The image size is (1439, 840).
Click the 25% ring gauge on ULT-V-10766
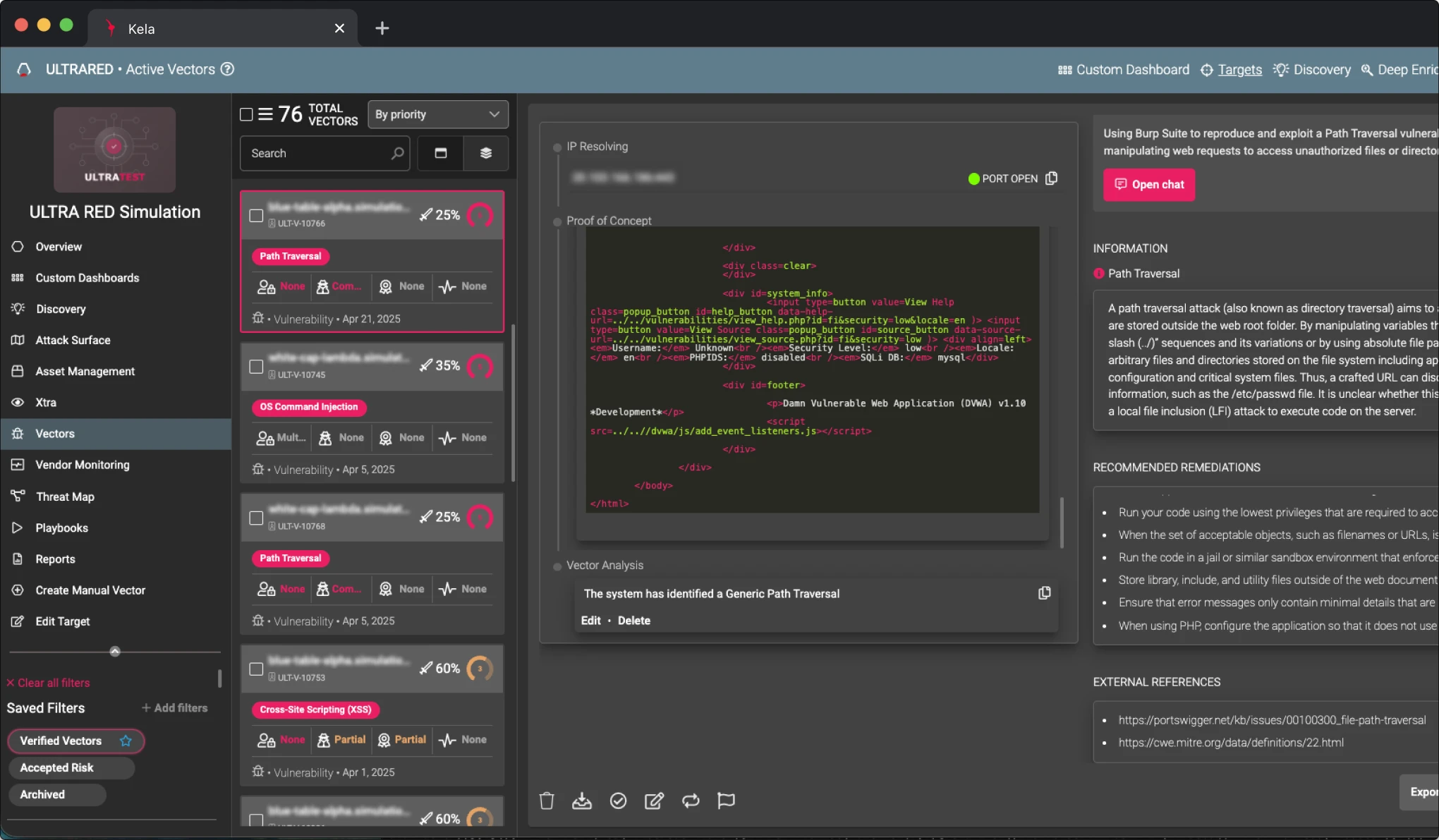(480, 215)
